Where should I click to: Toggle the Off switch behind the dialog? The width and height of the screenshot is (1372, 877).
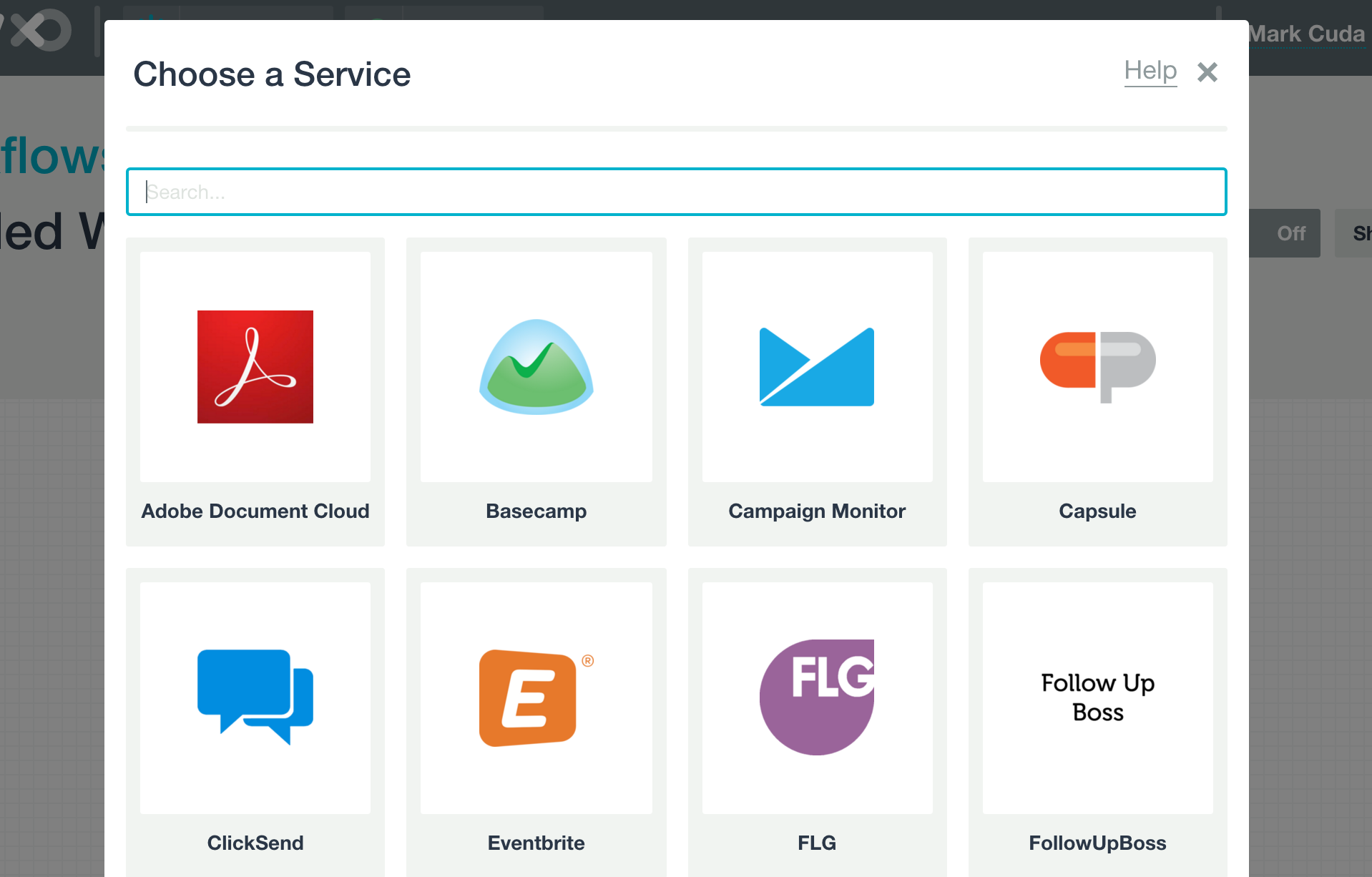coord(1285,233)
